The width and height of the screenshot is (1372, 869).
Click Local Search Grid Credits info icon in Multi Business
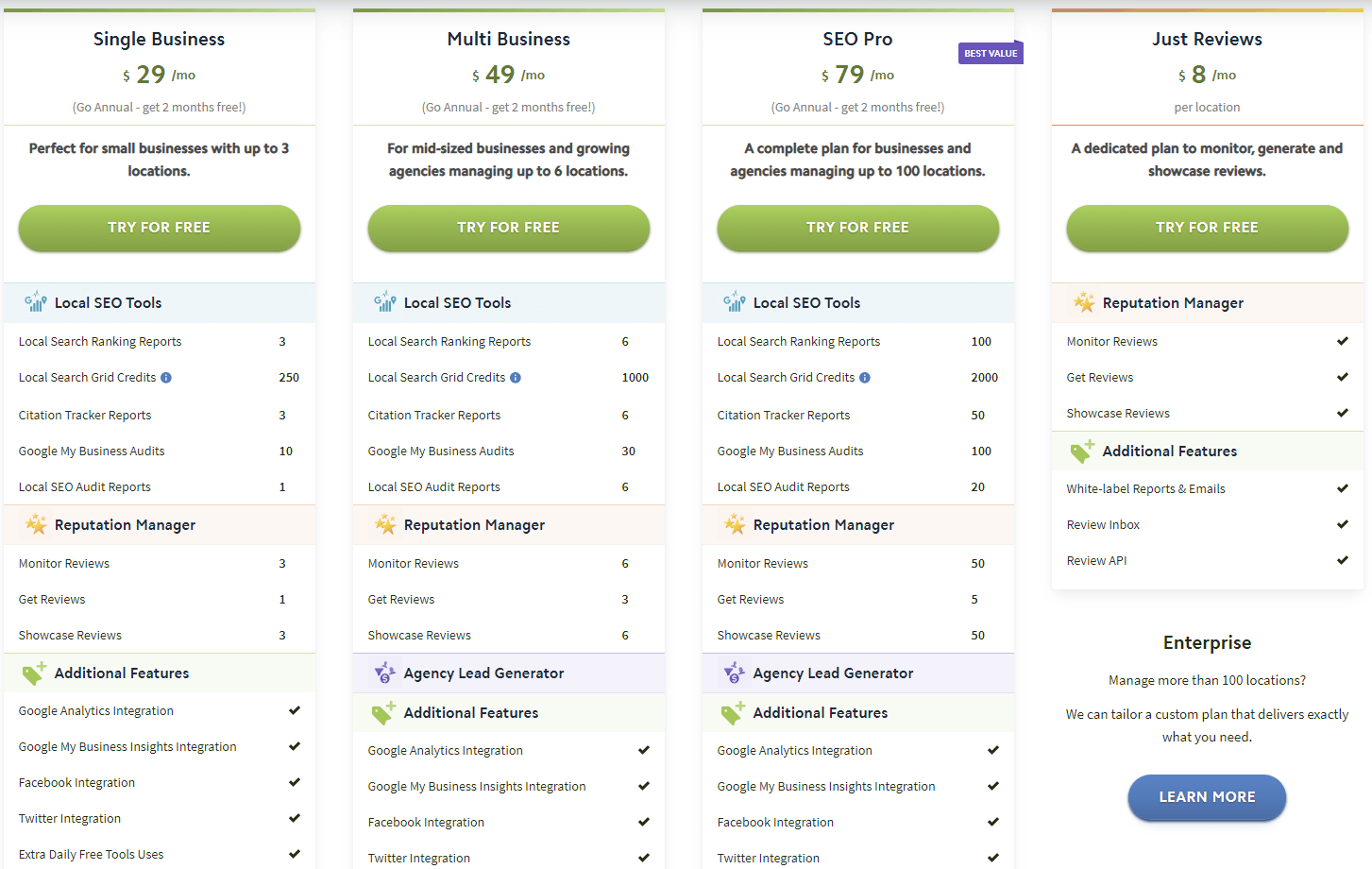pos(516,378)
